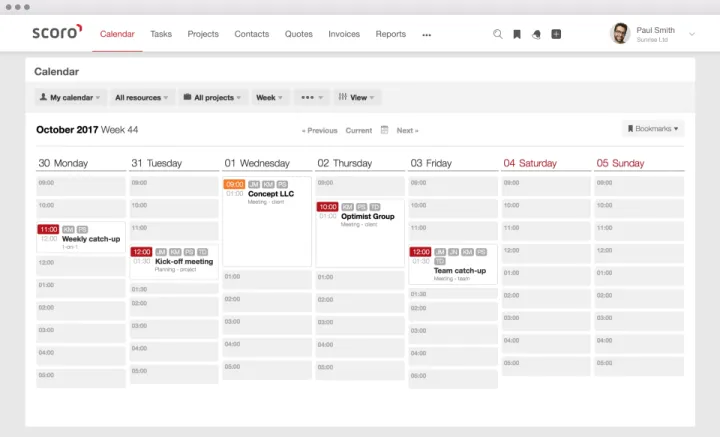
Task: Click the Scoro logo
Action: 56,33
